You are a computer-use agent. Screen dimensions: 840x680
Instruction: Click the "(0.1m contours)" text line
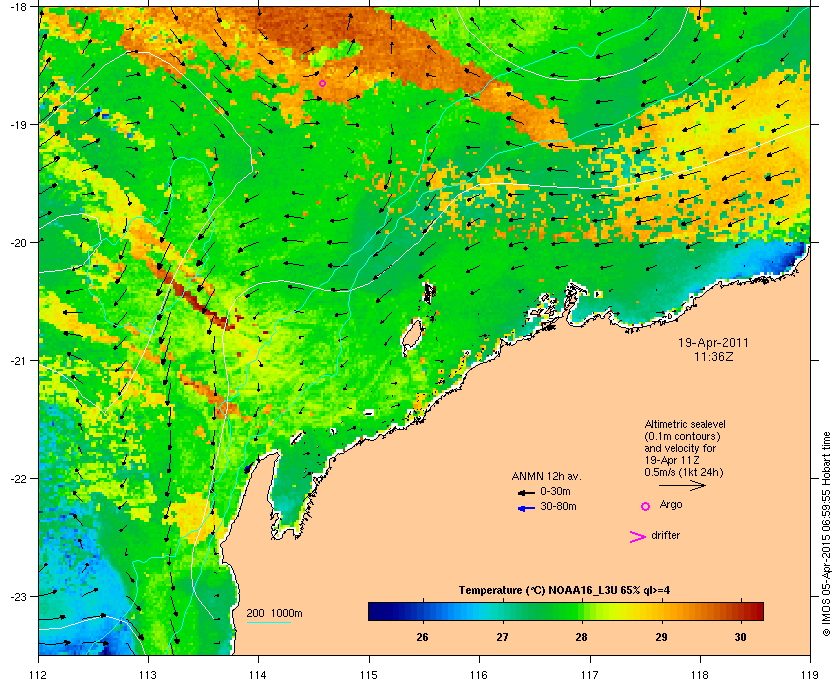click(x=682, y=436)
